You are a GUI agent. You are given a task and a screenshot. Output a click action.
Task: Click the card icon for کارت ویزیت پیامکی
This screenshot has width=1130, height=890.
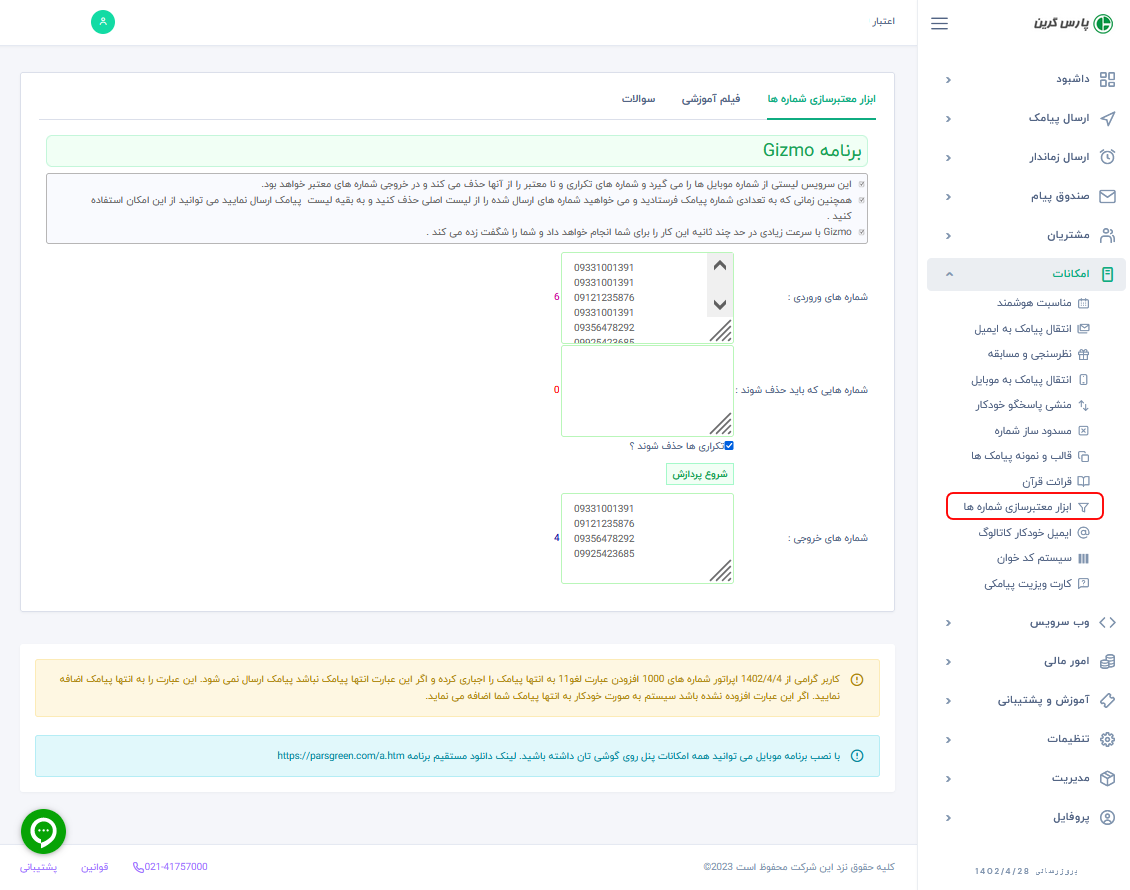tap(1083, 584)
